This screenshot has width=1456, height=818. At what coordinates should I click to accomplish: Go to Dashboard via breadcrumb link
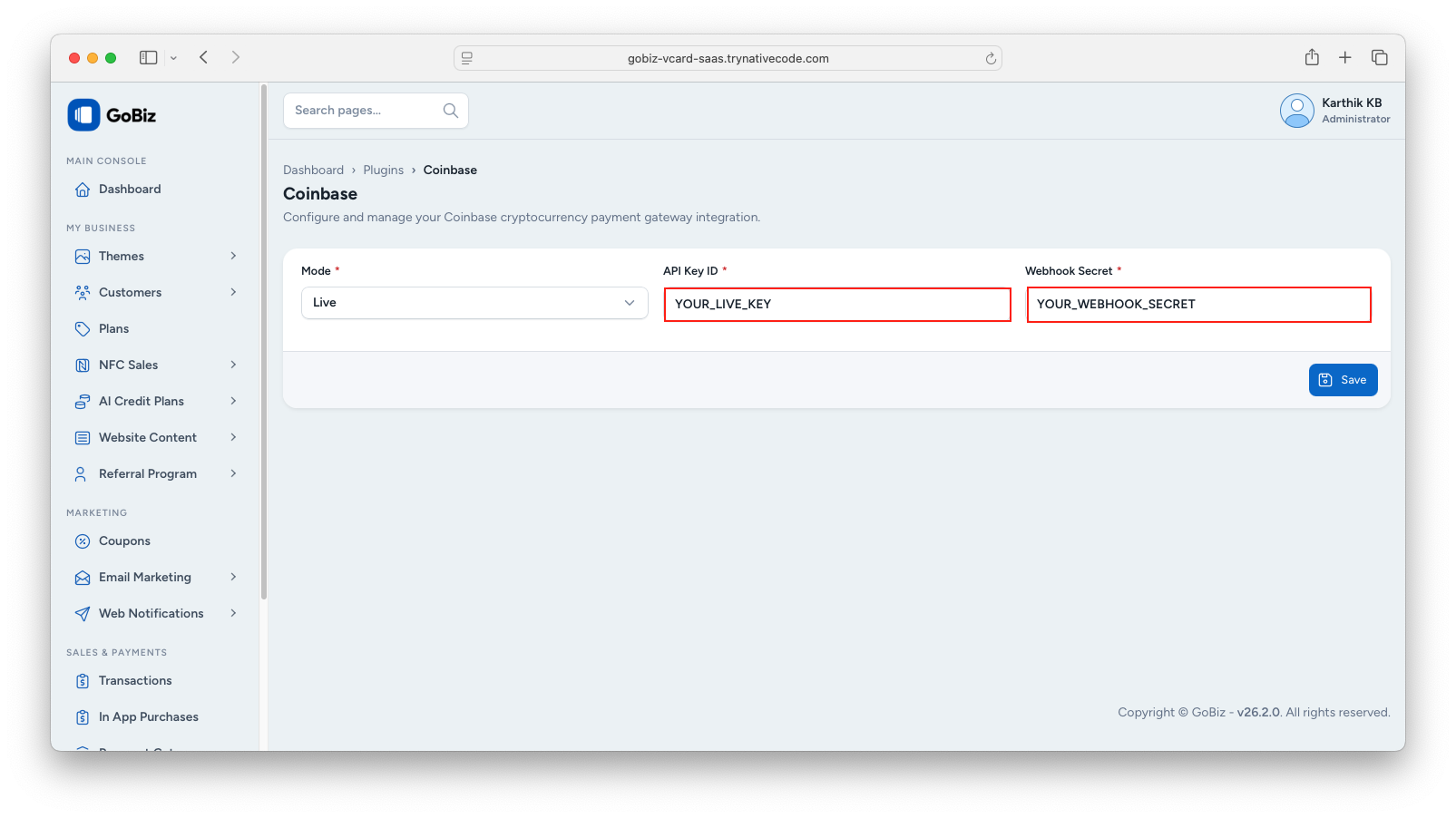(313, 170)
